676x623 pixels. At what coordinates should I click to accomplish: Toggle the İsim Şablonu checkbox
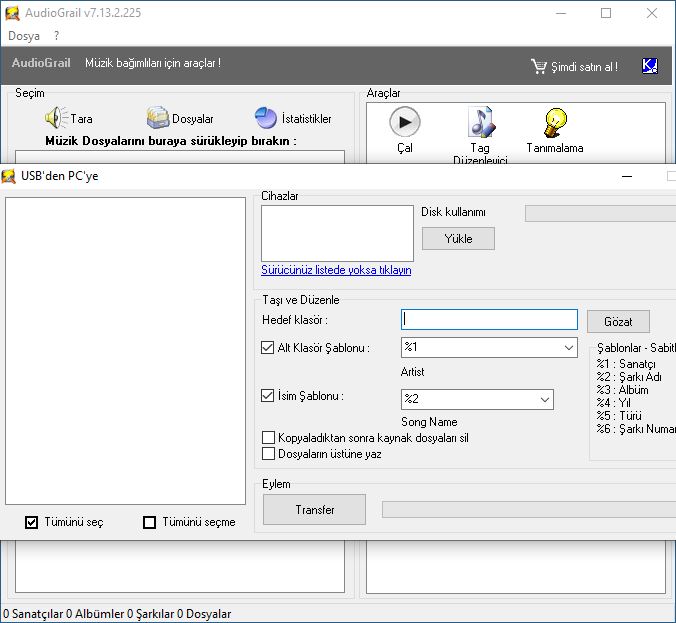coord(268,395)
